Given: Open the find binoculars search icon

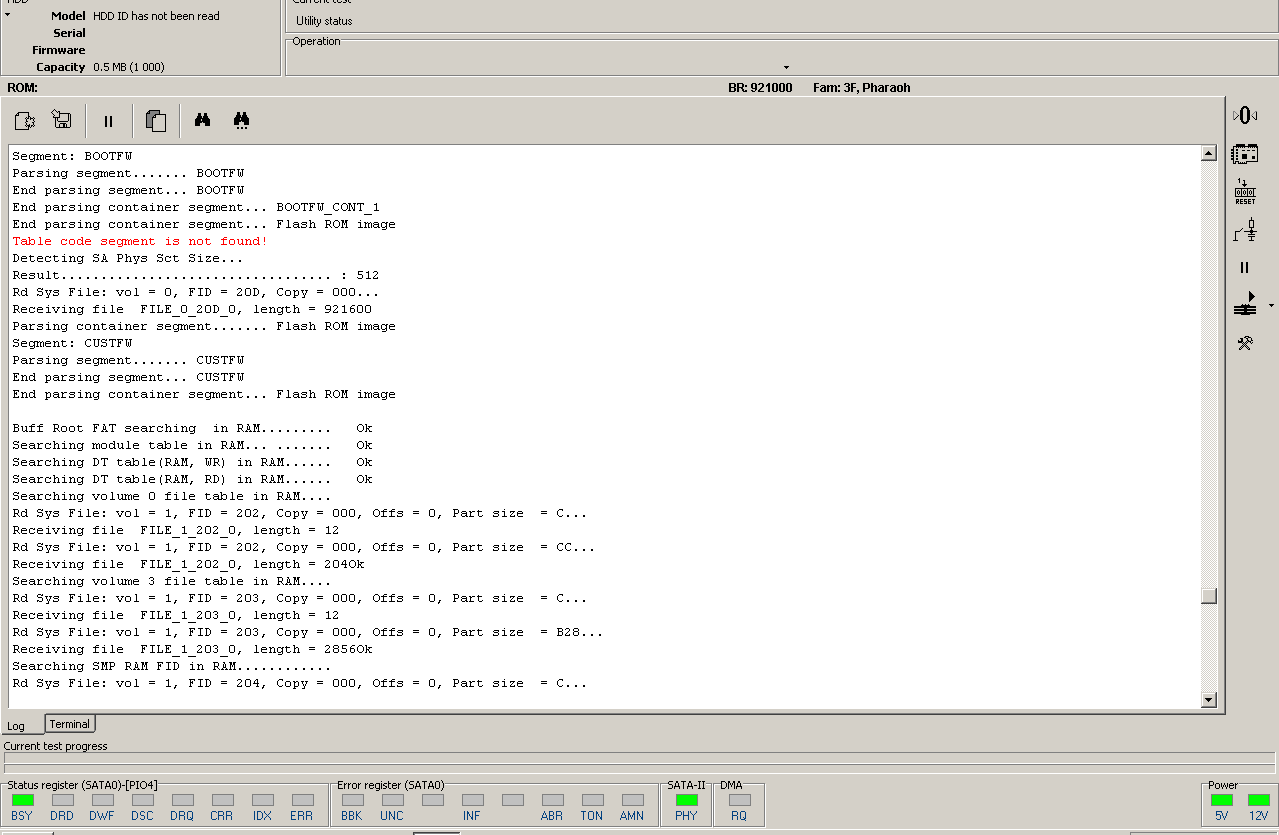Looking at the screenshot, I should pos(202,120).
